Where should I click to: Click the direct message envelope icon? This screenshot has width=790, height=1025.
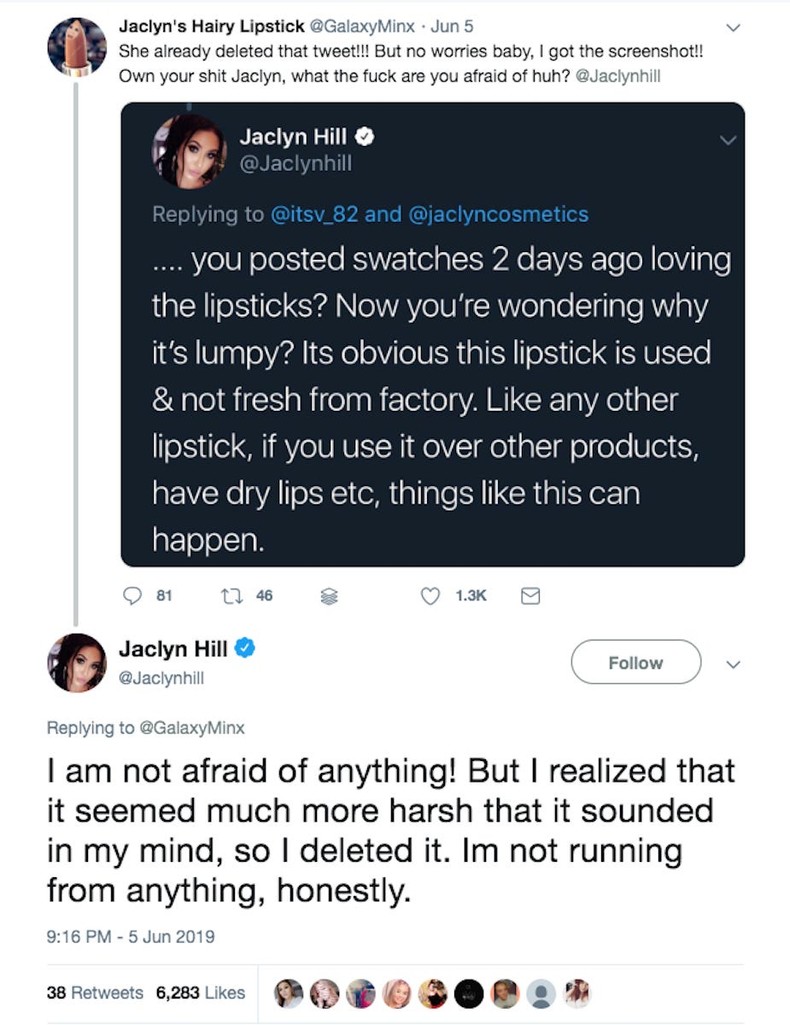point(530,595)
